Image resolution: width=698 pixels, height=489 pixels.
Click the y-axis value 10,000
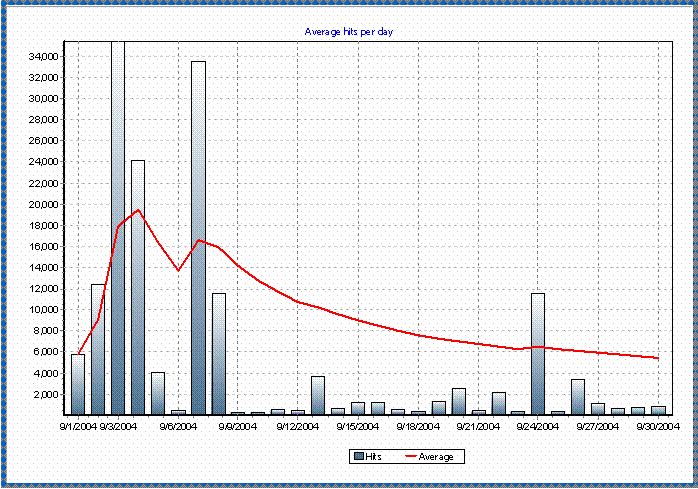click(43, 310)
